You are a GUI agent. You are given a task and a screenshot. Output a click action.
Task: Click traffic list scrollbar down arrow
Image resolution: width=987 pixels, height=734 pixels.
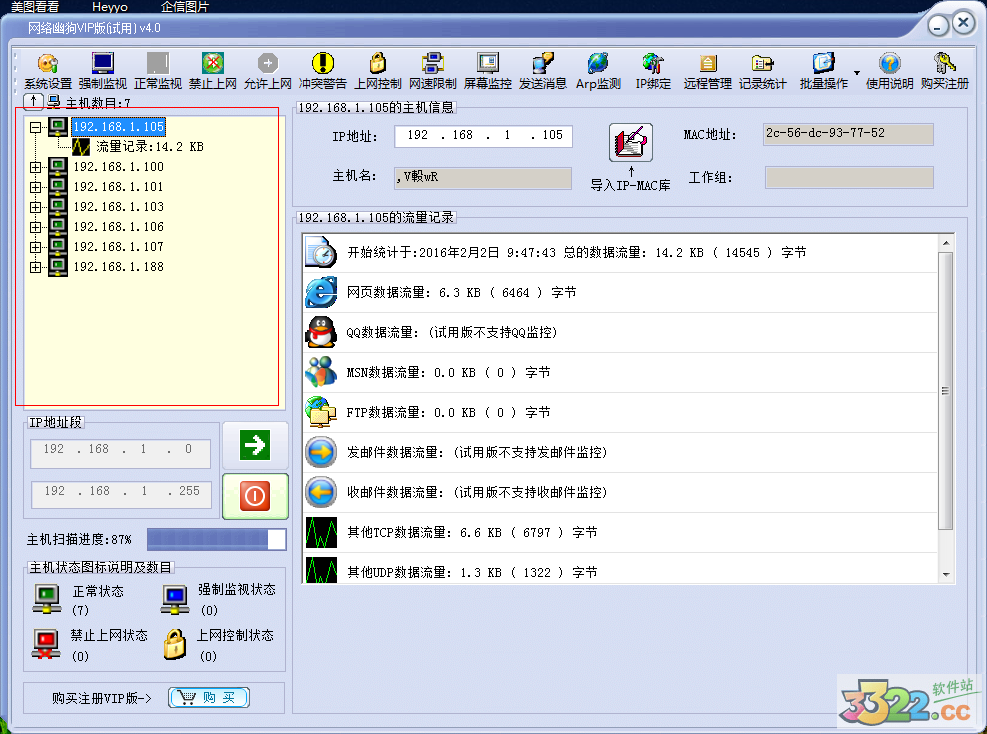click(x=945, y=574)
